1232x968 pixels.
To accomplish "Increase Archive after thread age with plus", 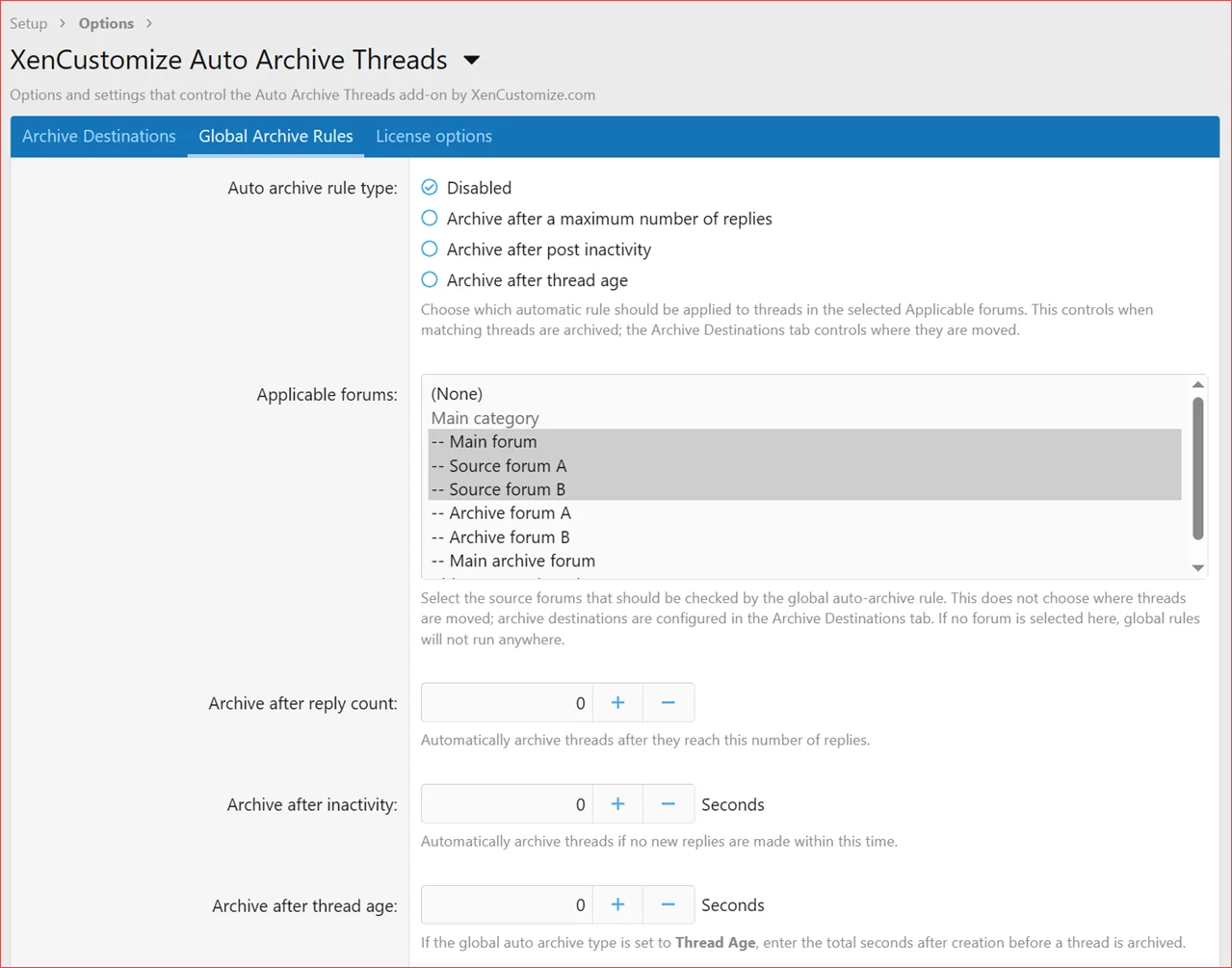I will pos(617,904).
